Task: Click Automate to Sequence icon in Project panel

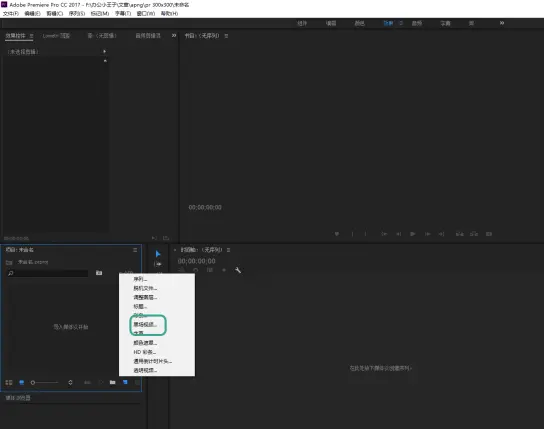Action: pyautogui.click(x=87, y=382)
